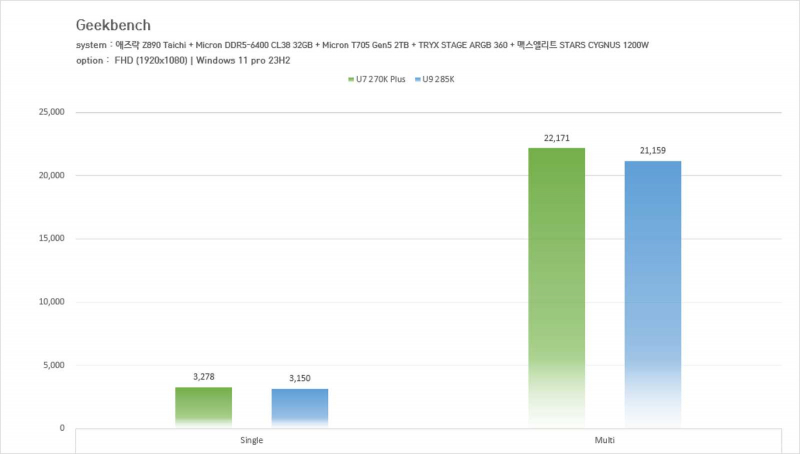Click the Geekbench chart title

[x=113, y=25]
